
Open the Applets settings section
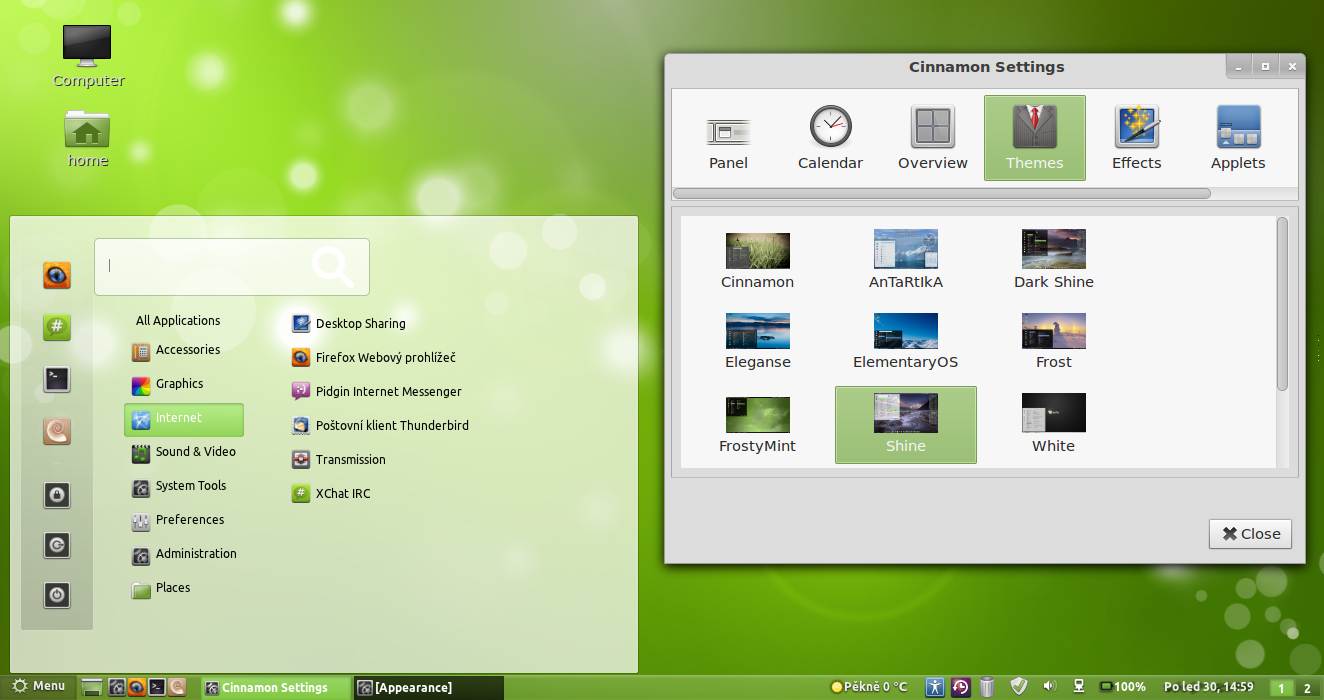[1238, 138]
